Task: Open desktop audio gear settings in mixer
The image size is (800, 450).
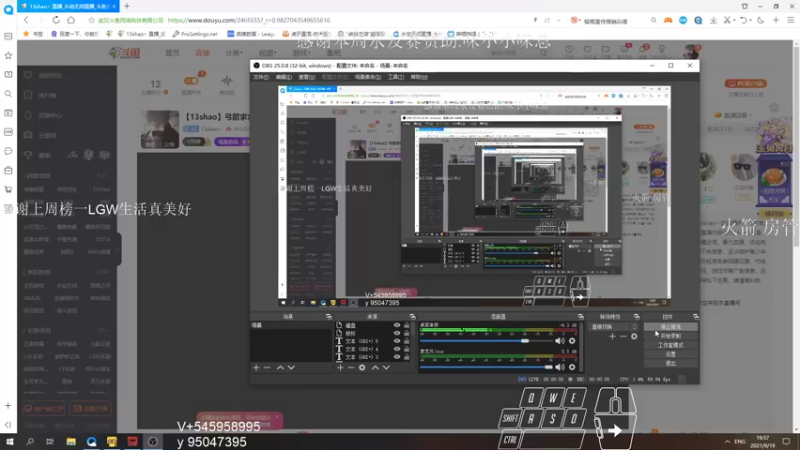Action: coord(572,341)
